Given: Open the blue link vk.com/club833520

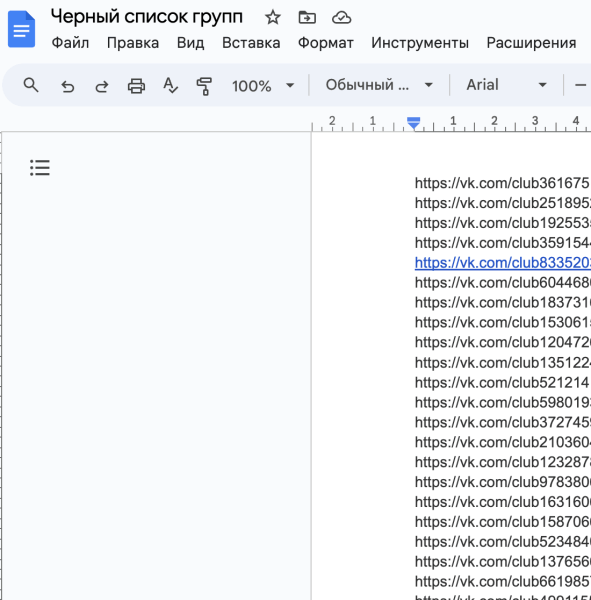Looking at the screenshot, I should (503, 263).
